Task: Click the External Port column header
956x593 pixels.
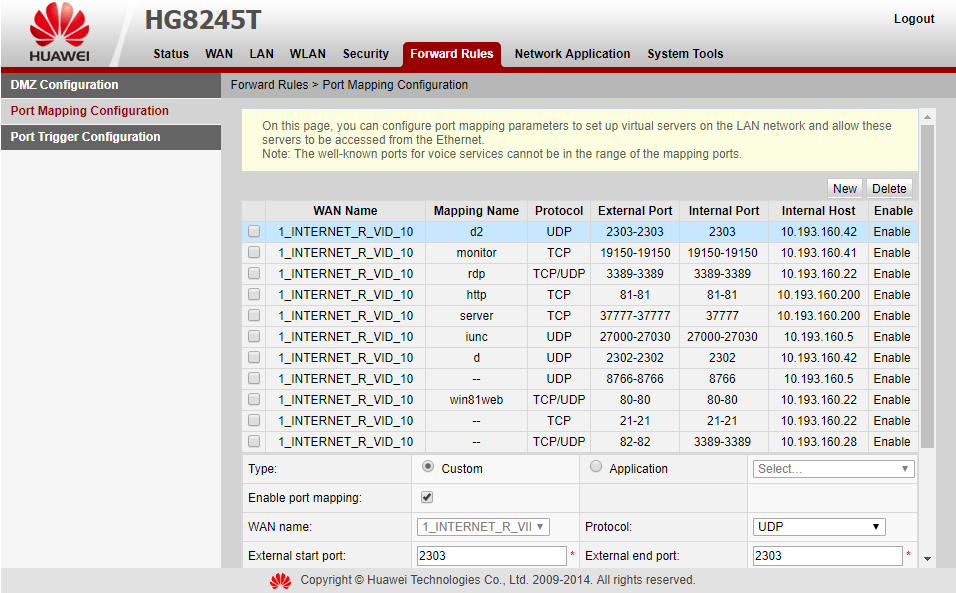Action: 635,211
